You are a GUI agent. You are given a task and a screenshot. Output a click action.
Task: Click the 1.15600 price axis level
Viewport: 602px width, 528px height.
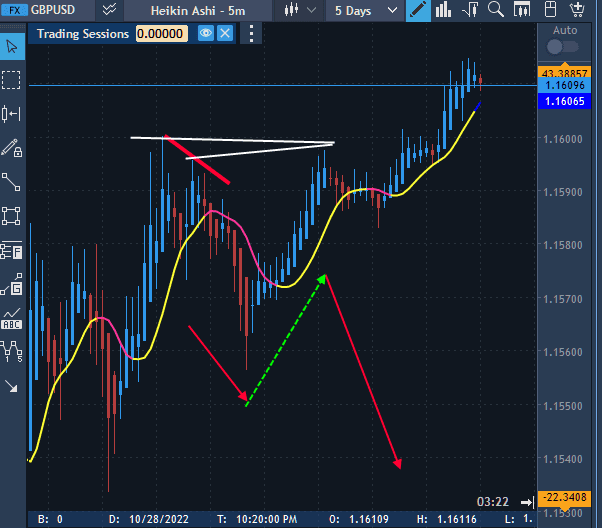tap(562, 352)
